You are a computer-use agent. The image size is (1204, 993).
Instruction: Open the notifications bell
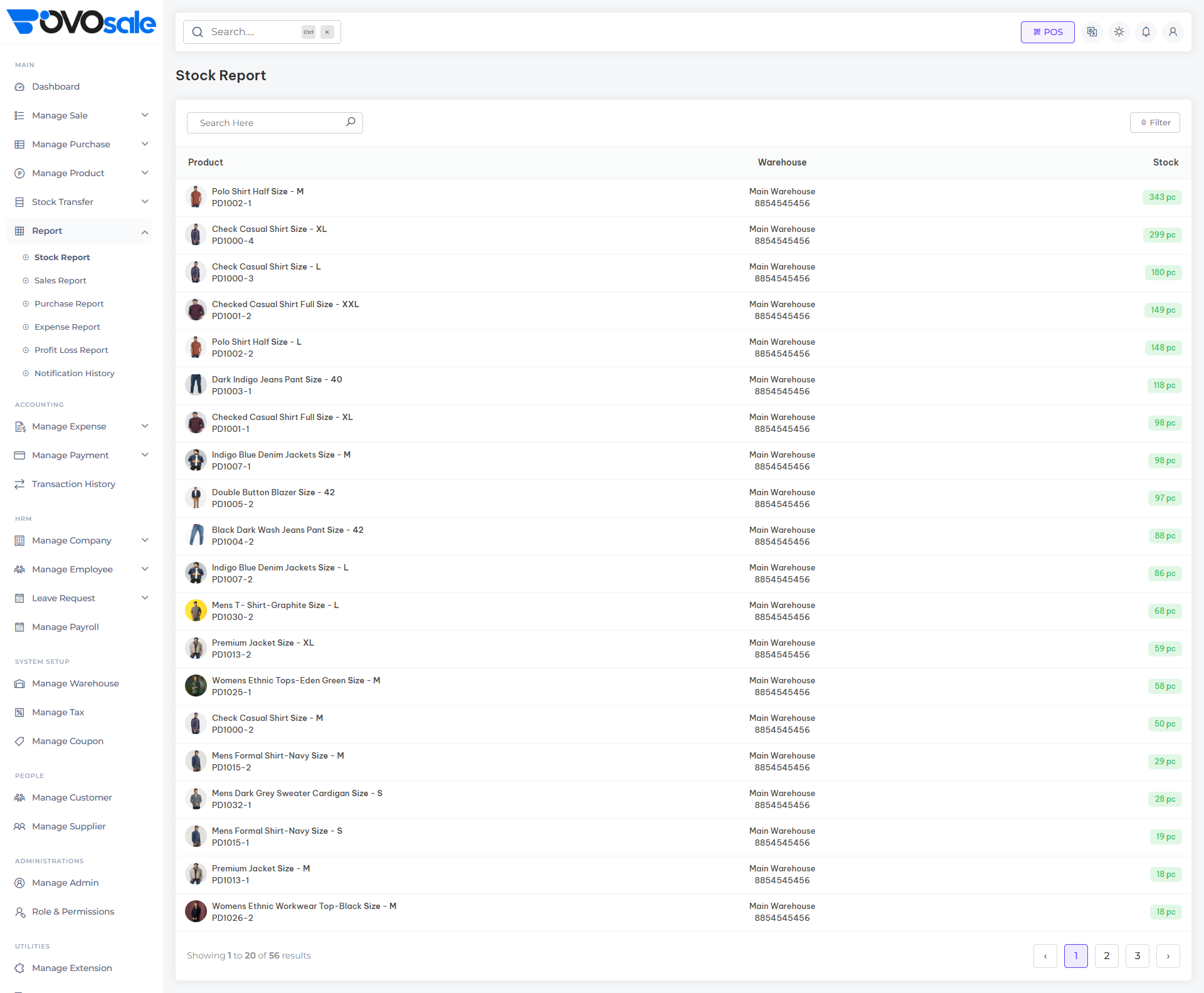coord(1146,32)
